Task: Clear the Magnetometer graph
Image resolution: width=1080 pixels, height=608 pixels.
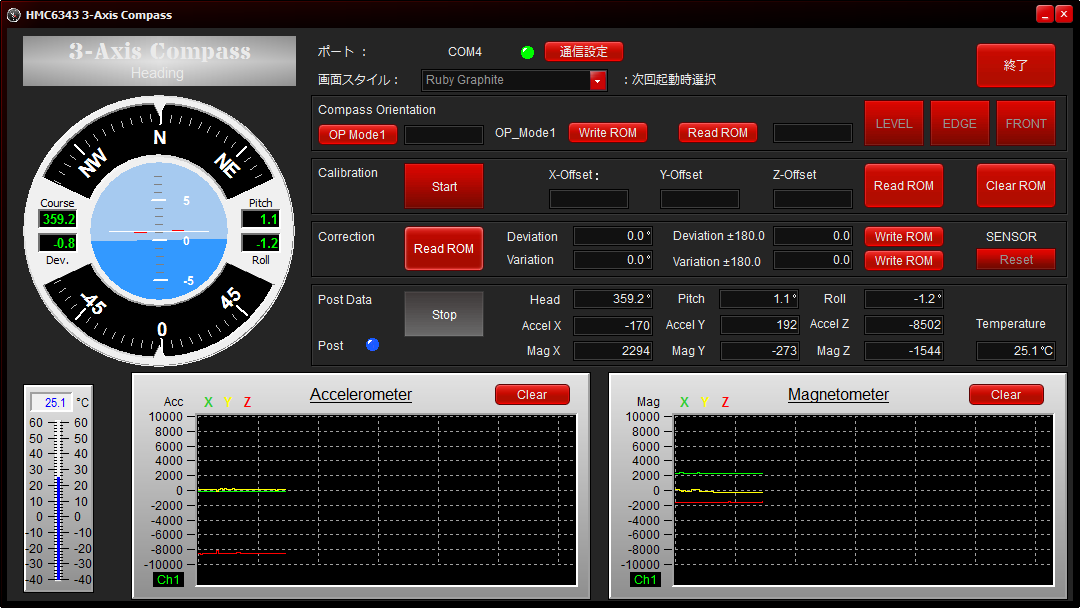Action: click(1006, 395)
